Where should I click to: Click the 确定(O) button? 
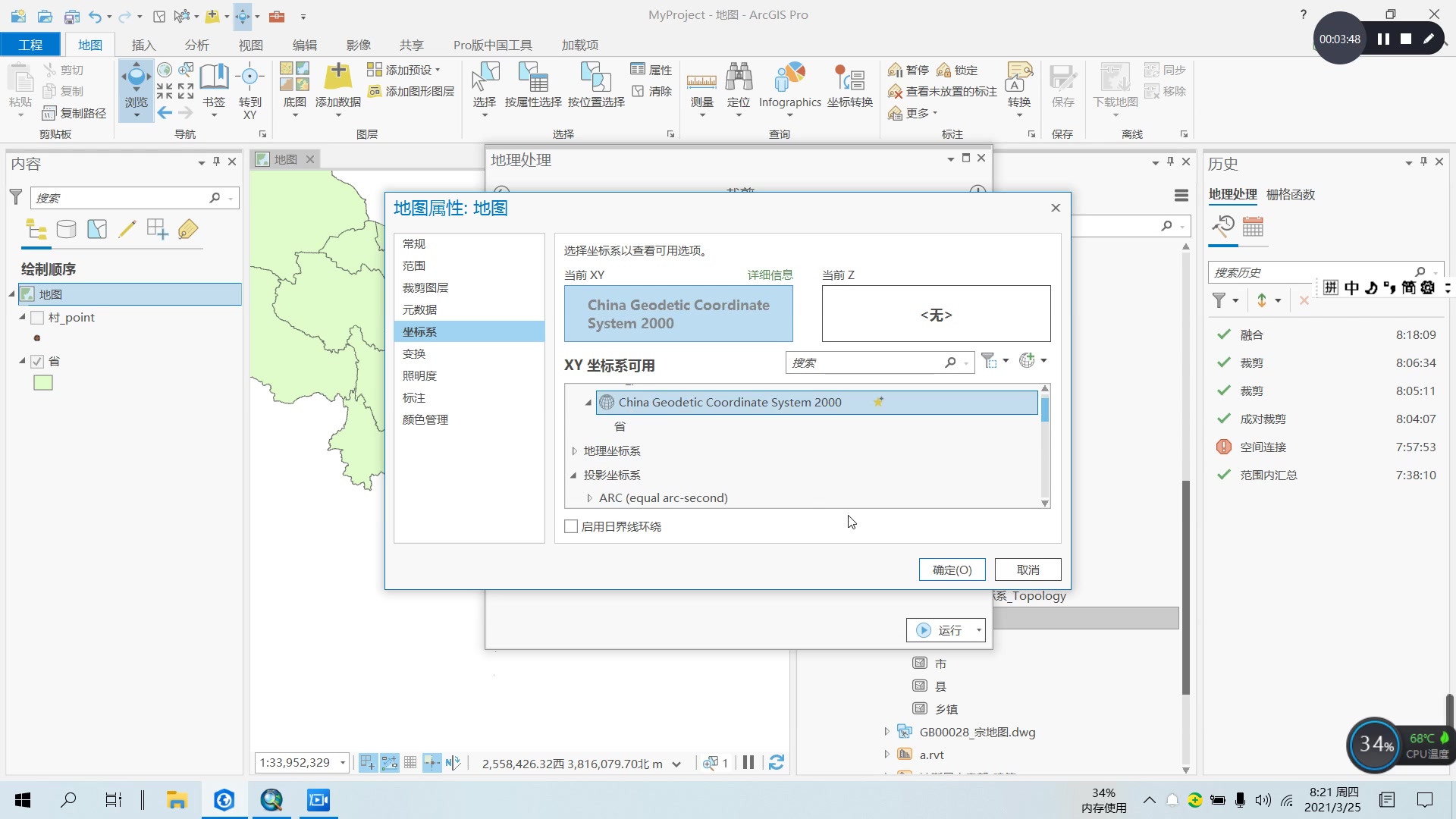click(x=952, y=570)
